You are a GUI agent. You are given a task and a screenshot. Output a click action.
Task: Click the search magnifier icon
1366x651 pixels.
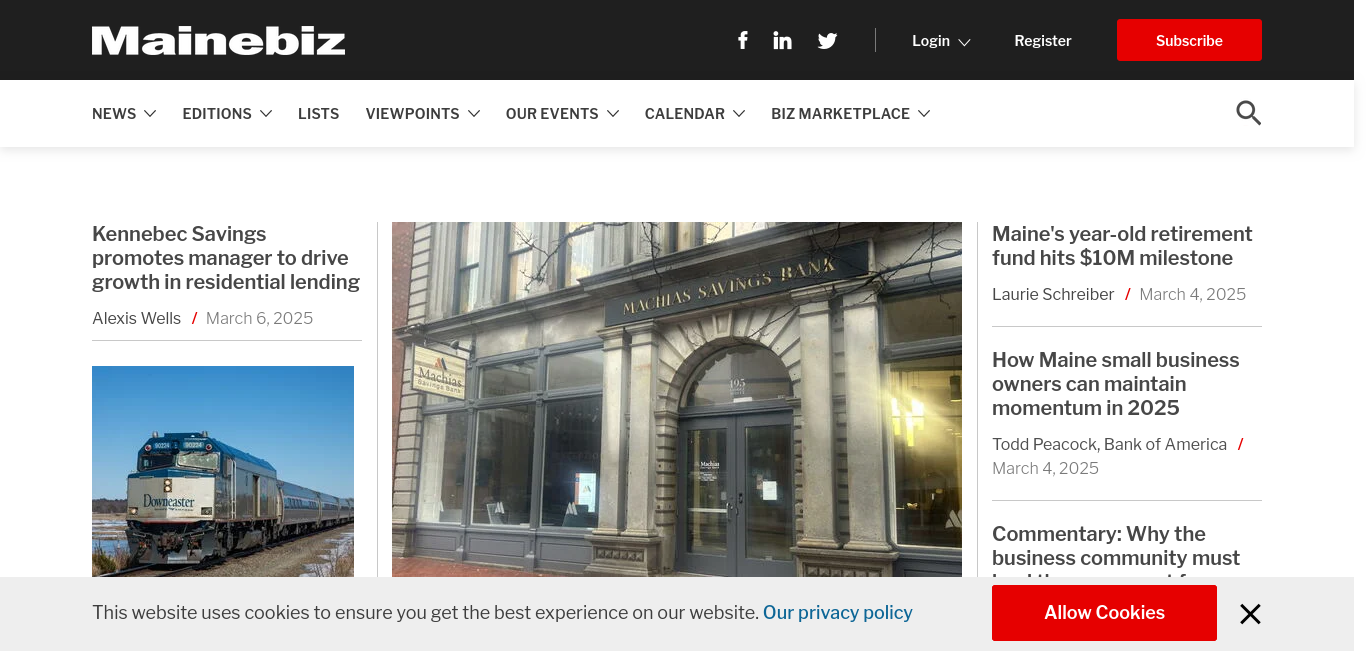[1248, 113]
